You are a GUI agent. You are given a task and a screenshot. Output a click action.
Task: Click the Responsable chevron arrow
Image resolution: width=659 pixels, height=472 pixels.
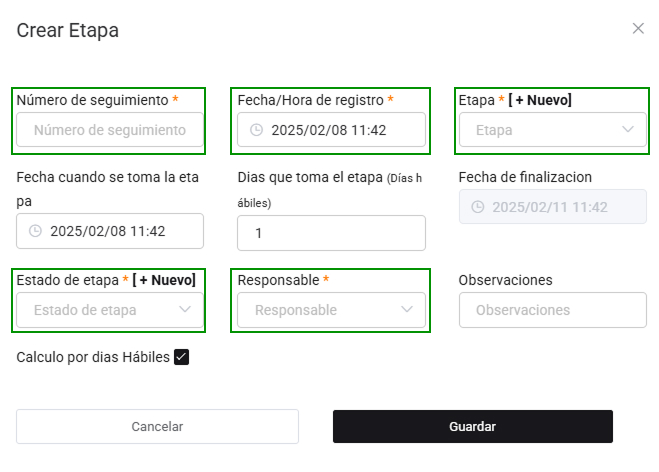tap(407, 310)
